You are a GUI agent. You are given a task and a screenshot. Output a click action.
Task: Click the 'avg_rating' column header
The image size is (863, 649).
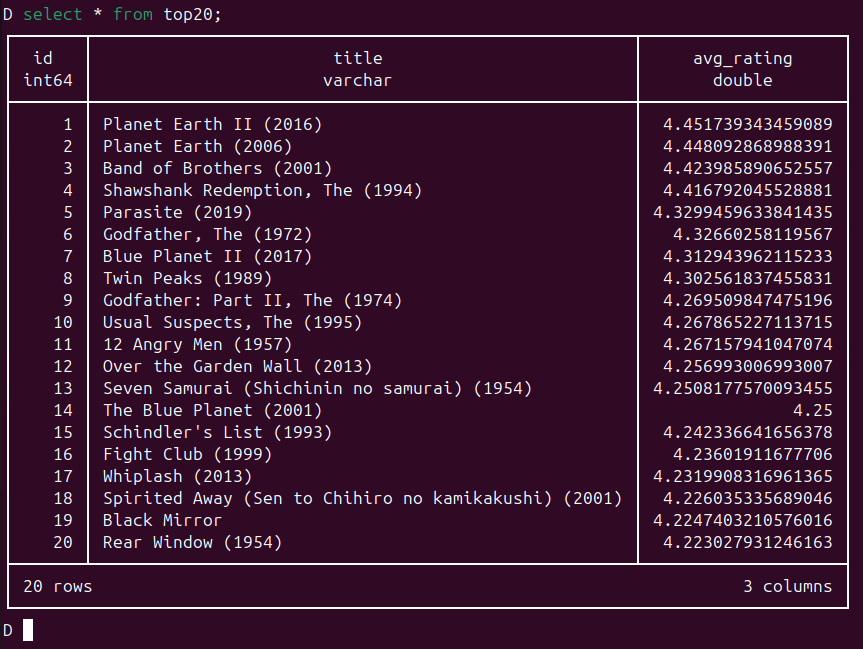point(742,58)
